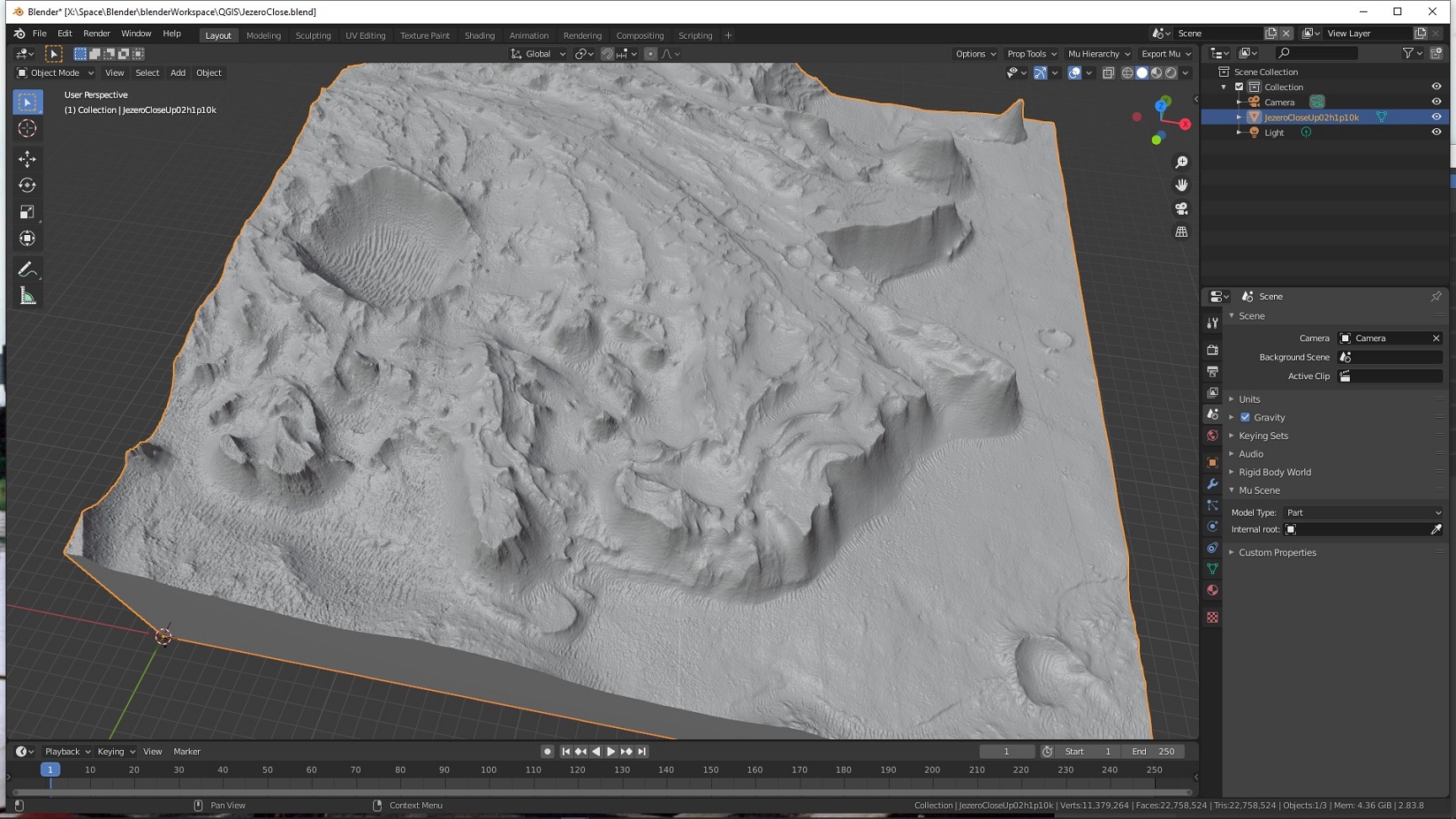The image size is (1456, 819).
Task: Switch to rendered viewport shading
Action: click(x=1170, y=73)
